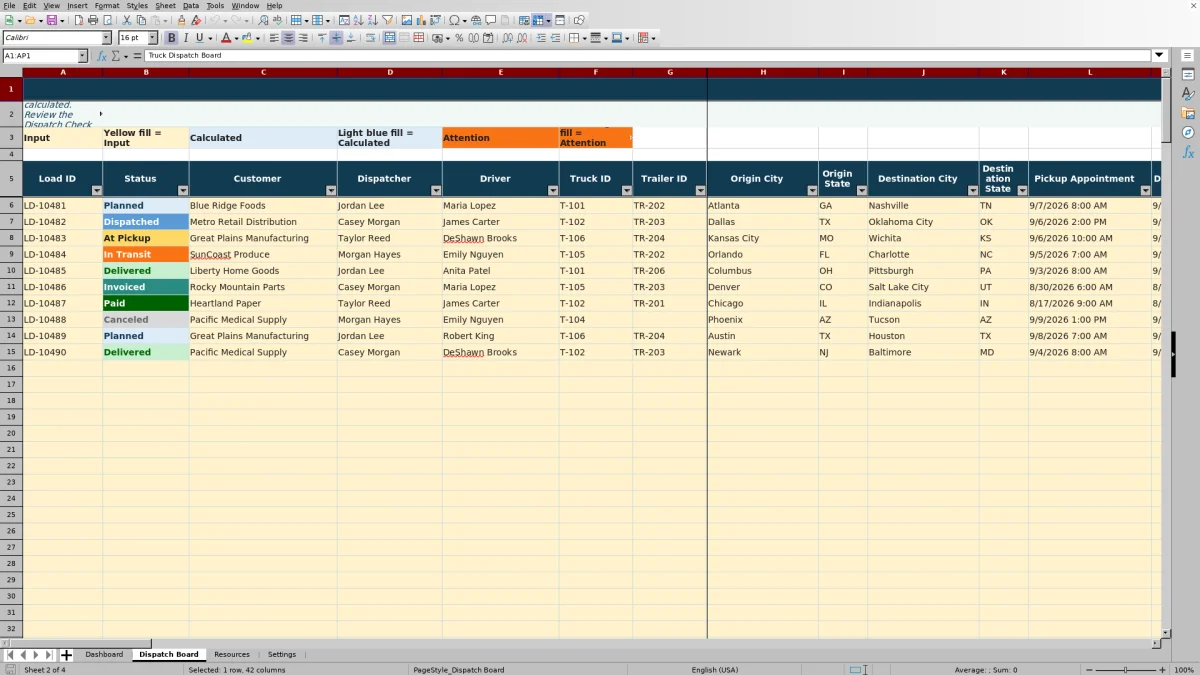This screenshot has width=1200, height=675.
Task: Open the Origin City filter dropdown
Action: (x=812, y=190)
